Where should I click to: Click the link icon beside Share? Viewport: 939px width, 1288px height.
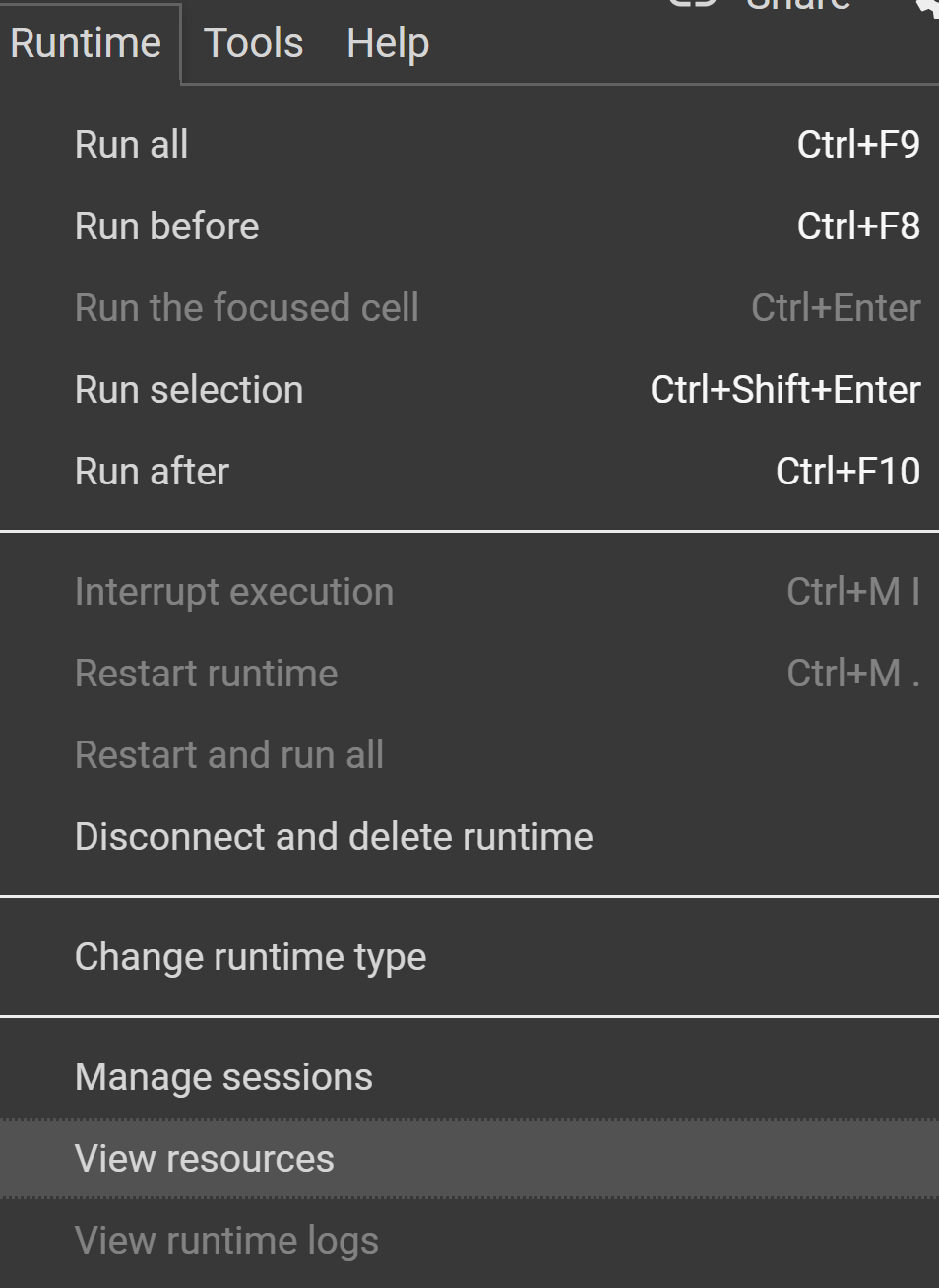pos(690,5)
